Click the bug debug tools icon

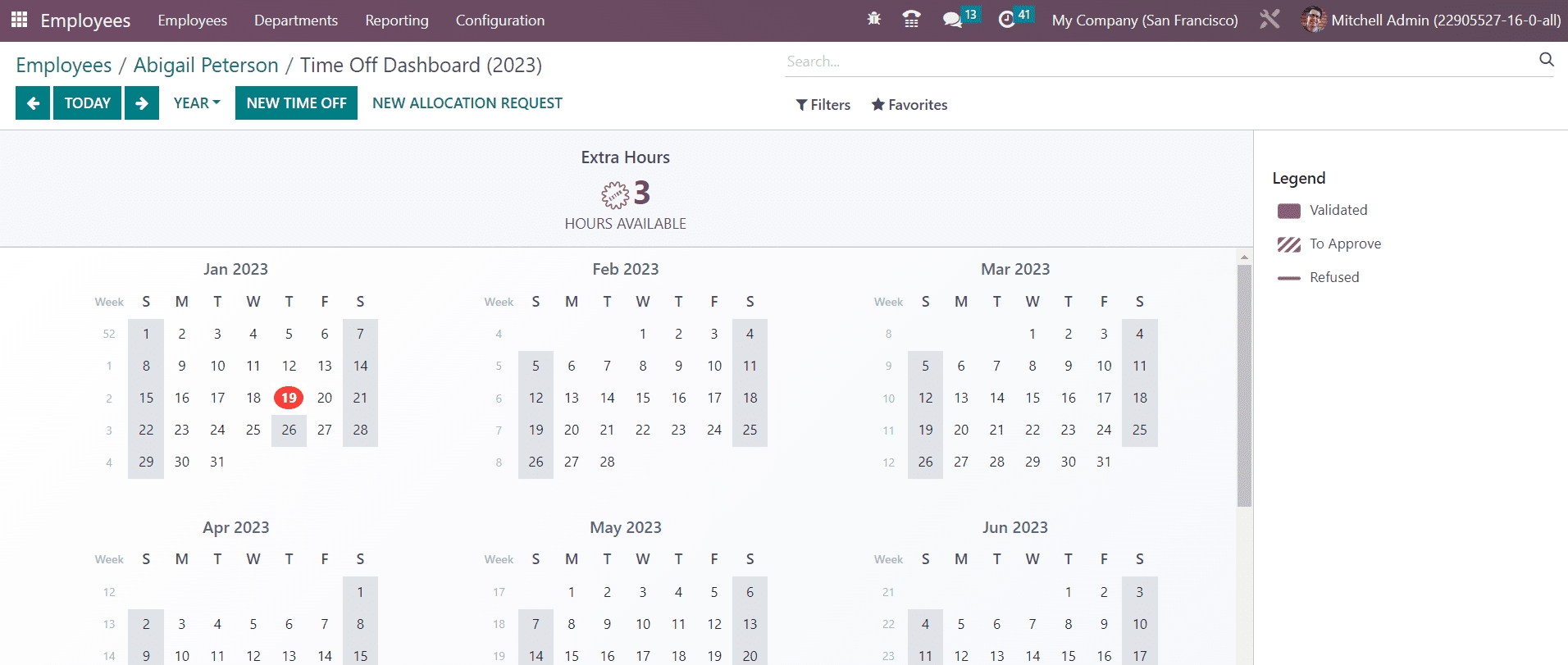[874, 19]
